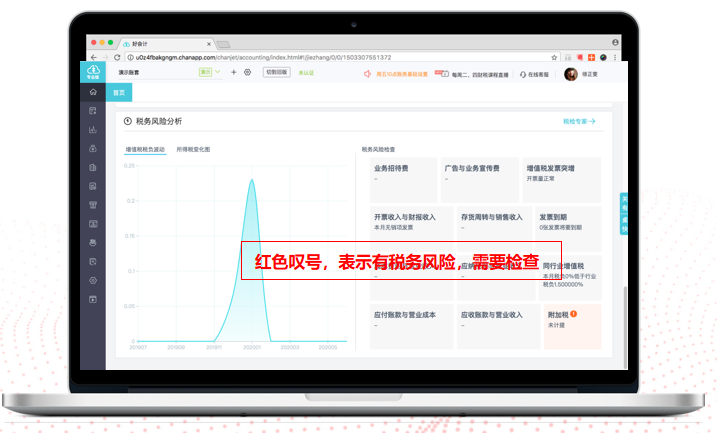The width and height of the screenshot is (717, 433).
Task: Open the gear settings icon beside the plus
Action: [x=247, y=73]
